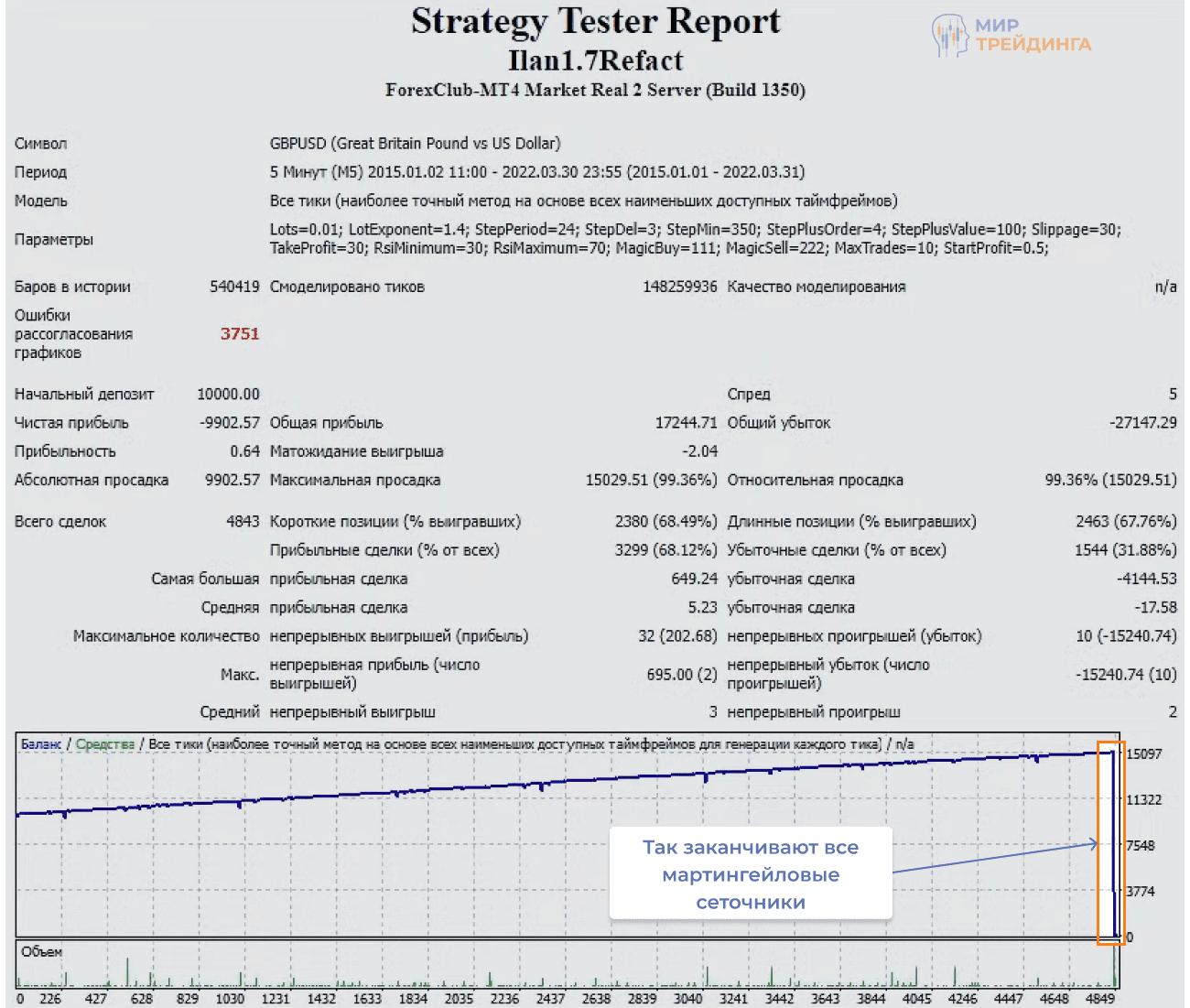
Task: Click the 15097 value on the chart axis
Action: [1143, 754]
